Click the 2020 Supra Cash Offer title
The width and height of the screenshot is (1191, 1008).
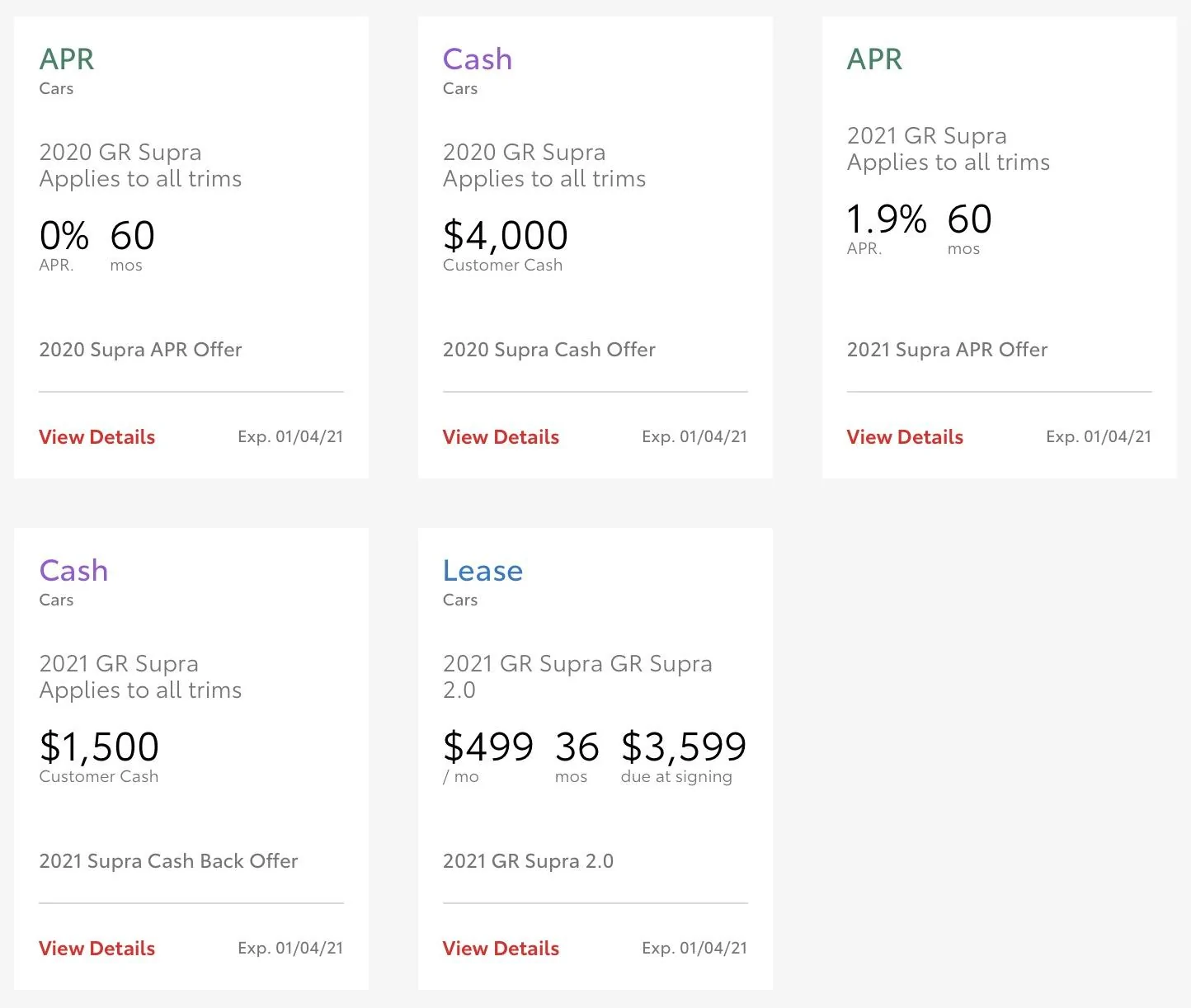click(549, 350)
